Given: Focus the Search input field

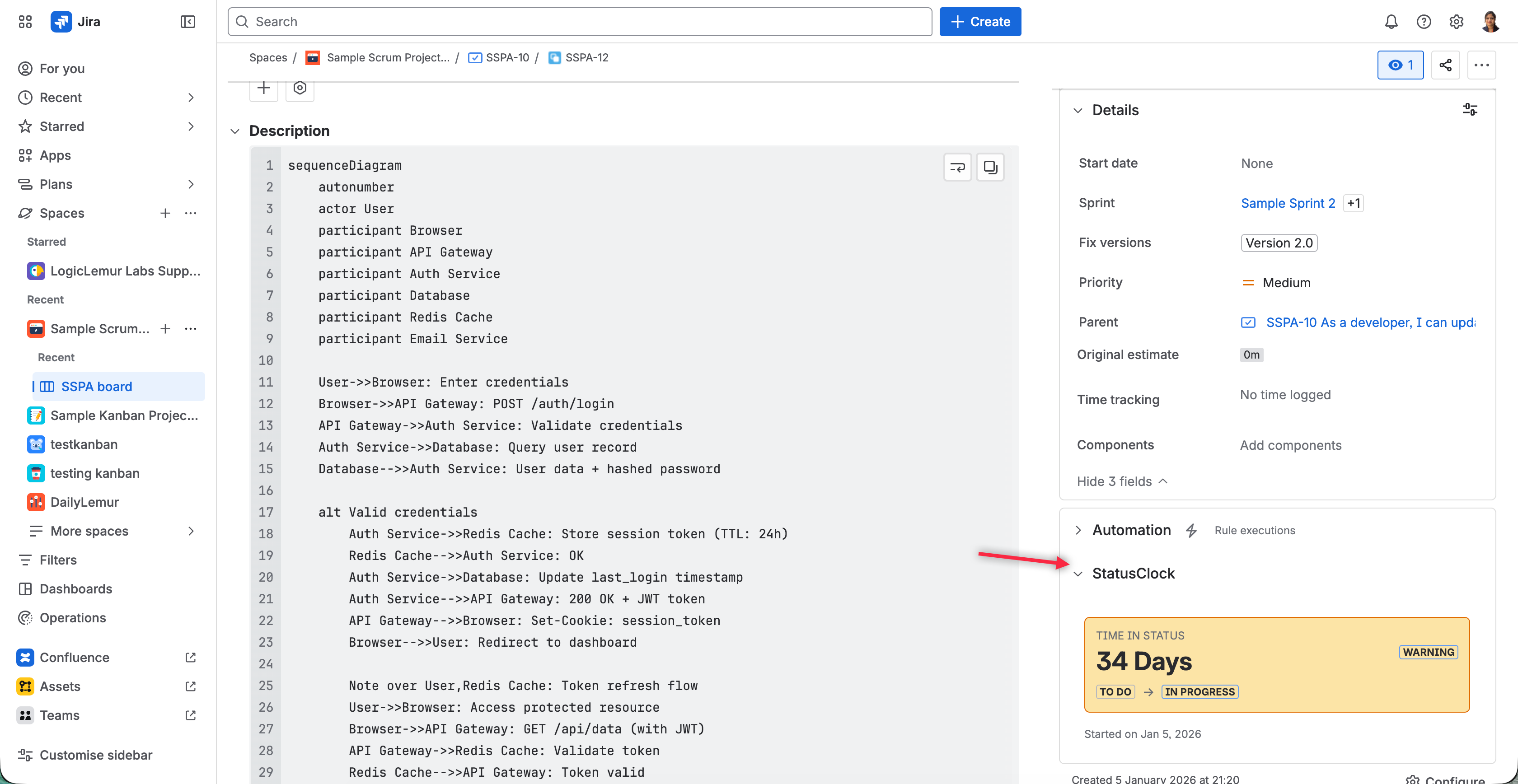Looking at the screenshot, I should (x=579, y=22).
